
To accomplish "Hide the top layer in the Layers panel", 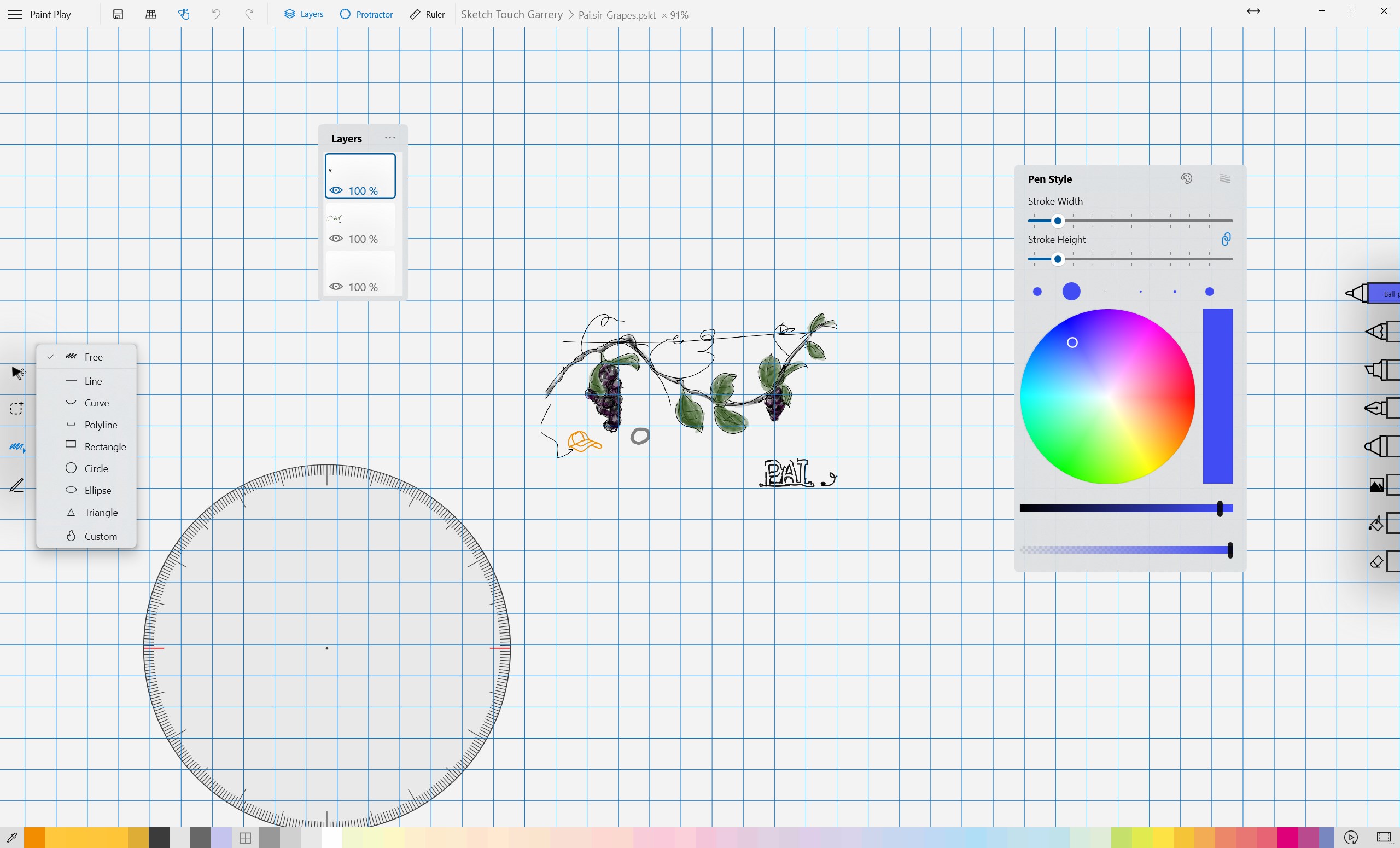I will click(336, 191).
